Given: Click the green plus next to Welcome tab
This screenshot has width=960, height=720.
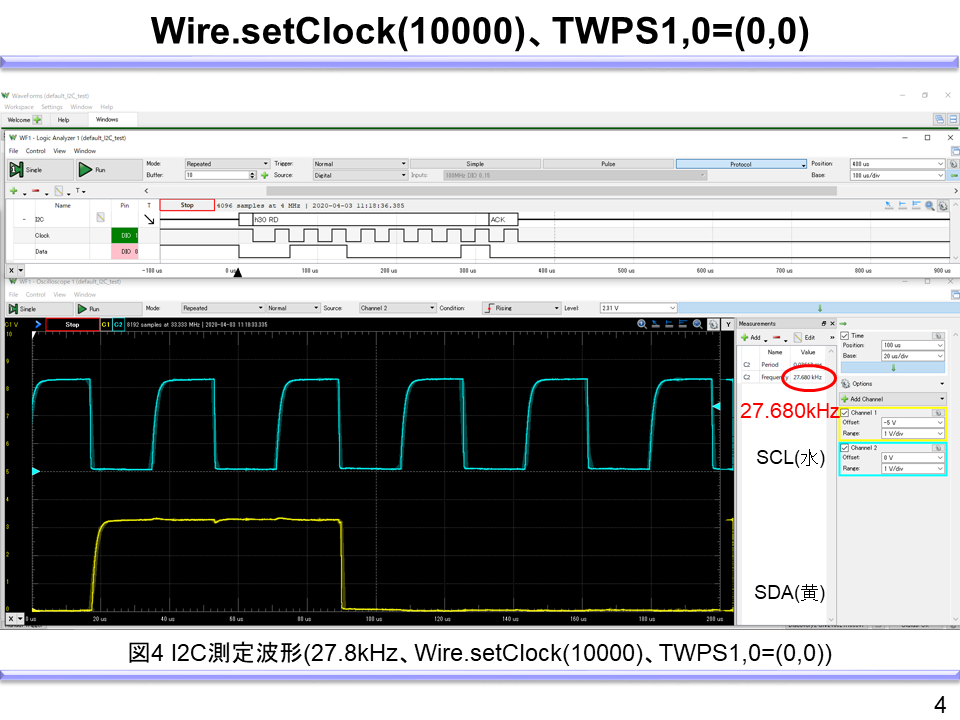Looking at the screenshot, I should 39,119.
